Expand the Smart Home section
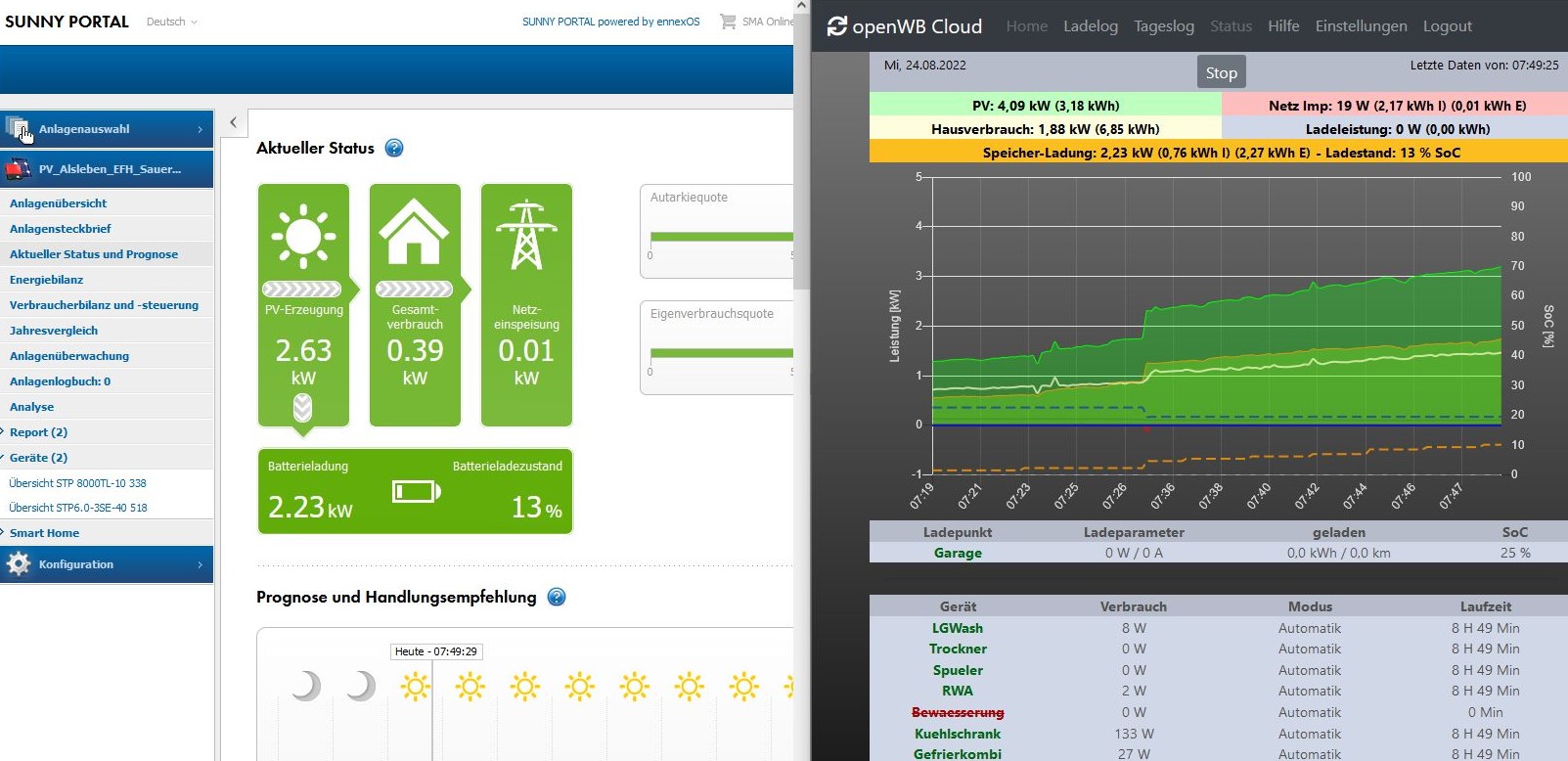 coord(44,533)
